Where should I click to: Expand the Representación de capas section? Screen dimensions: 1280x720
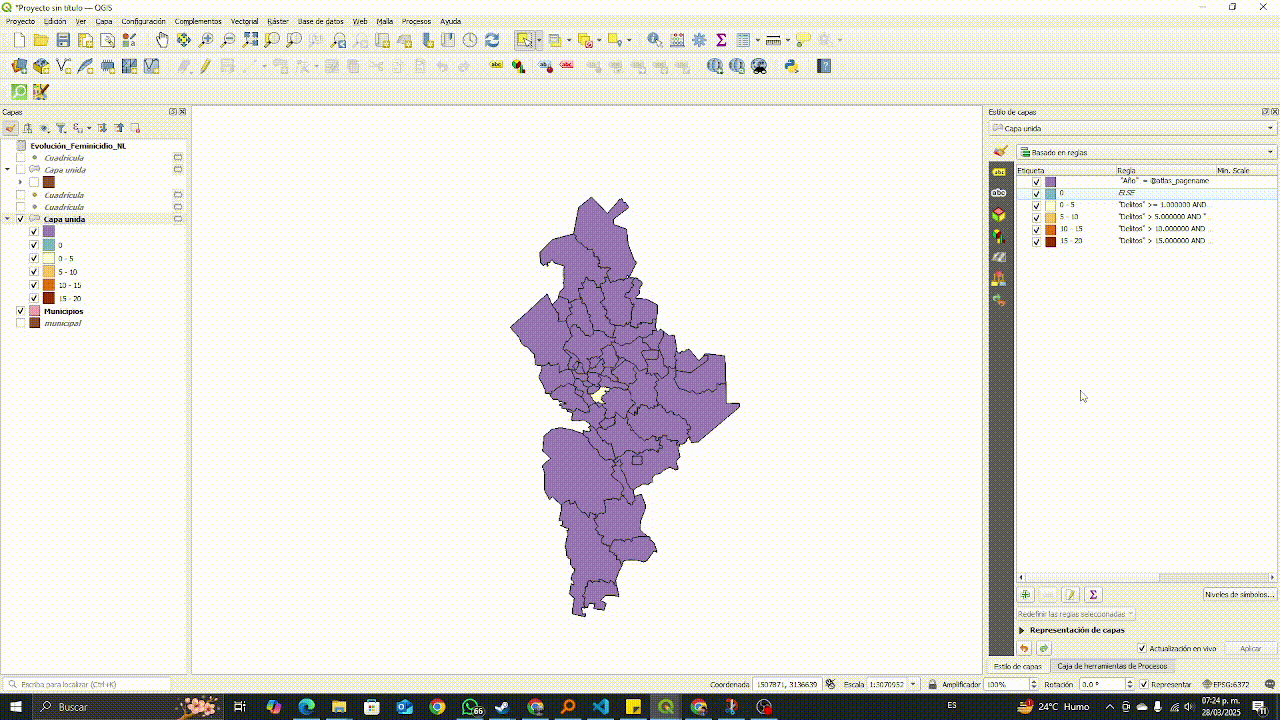tap(1022, 630)
